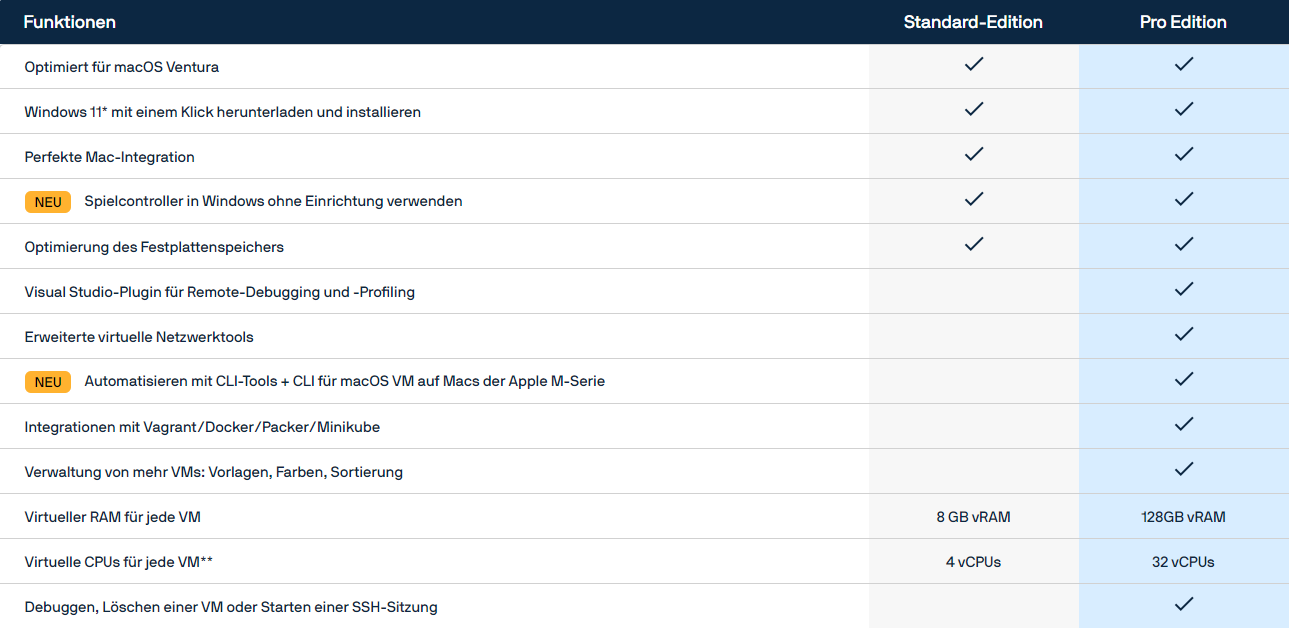Click the Funktionen header label
Screen dimensions: 1289x628
[x=70, y=22]
